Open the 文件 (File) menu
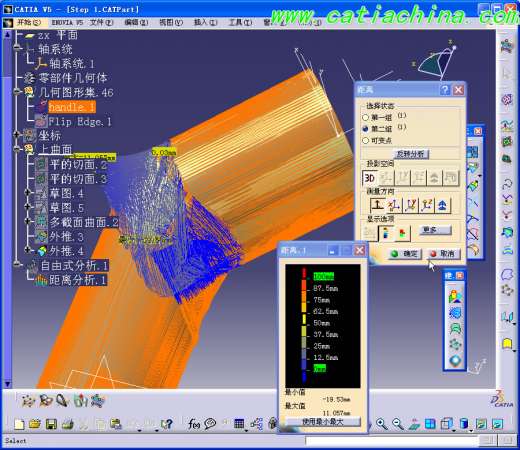This screenshot has width=520, height=450. pyautogui.click(x=102, y=22)
